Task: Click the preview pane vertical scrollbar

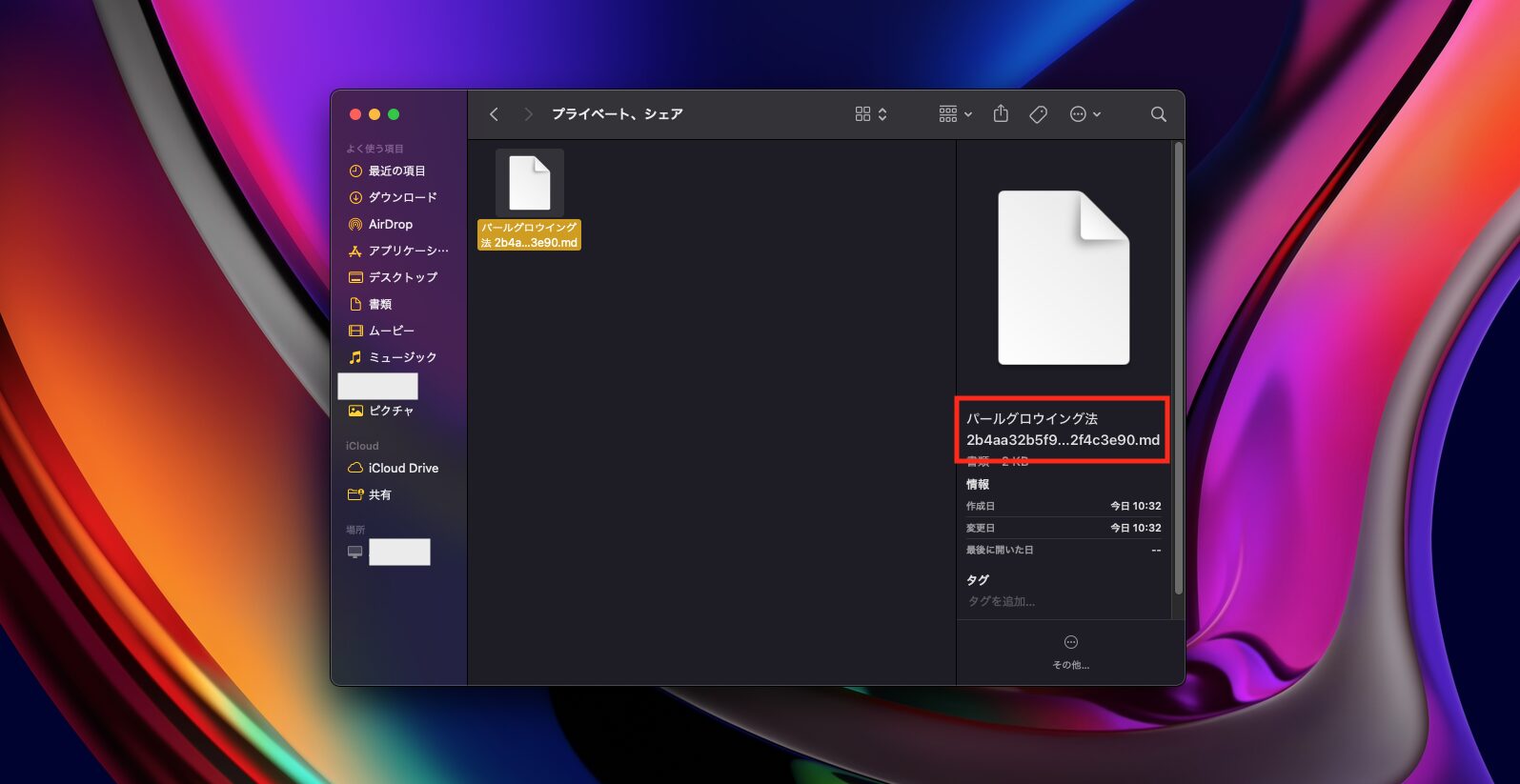Action: (1179, 368)
